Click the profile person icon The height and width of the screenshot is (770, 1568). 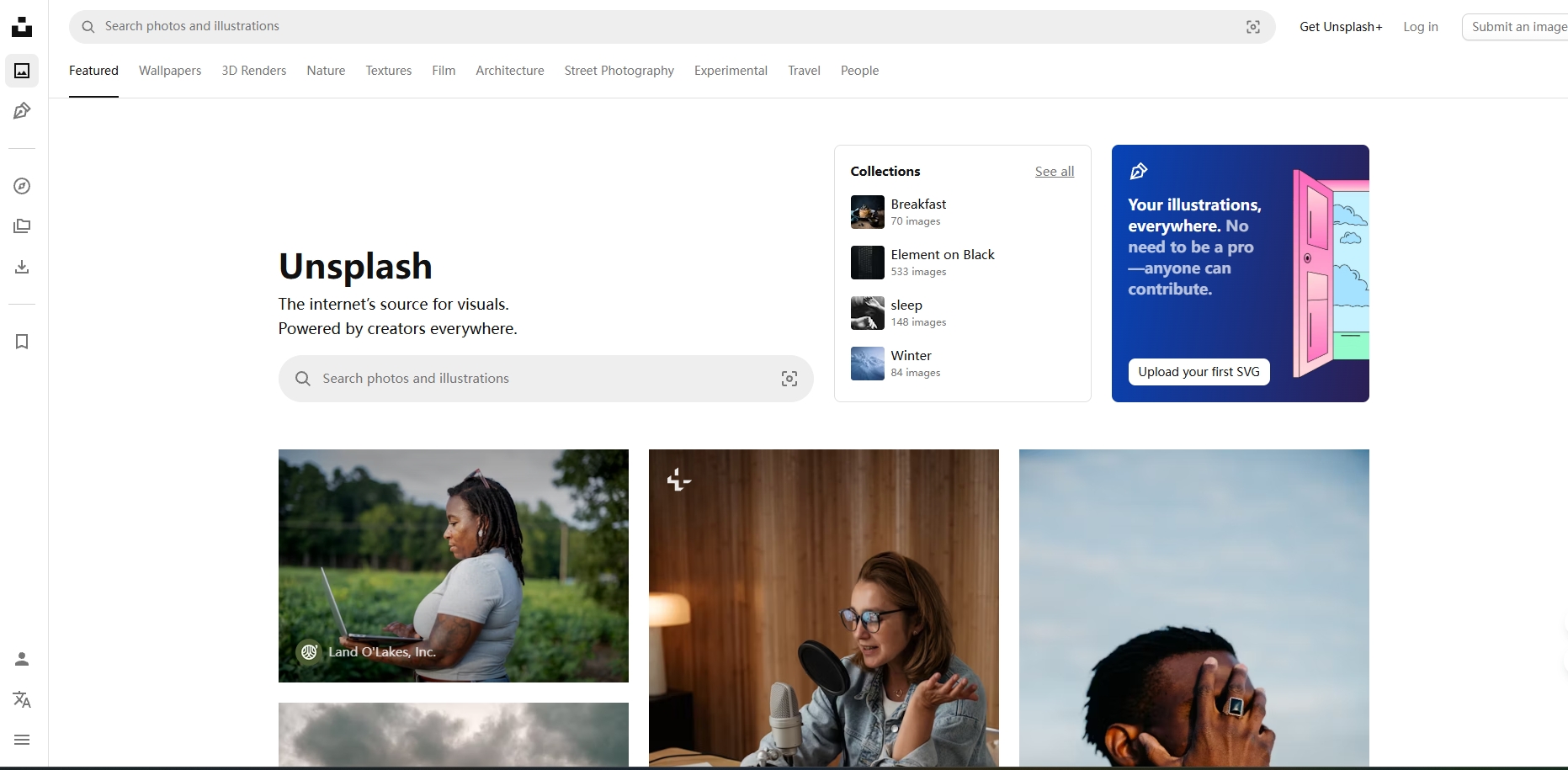22,659
